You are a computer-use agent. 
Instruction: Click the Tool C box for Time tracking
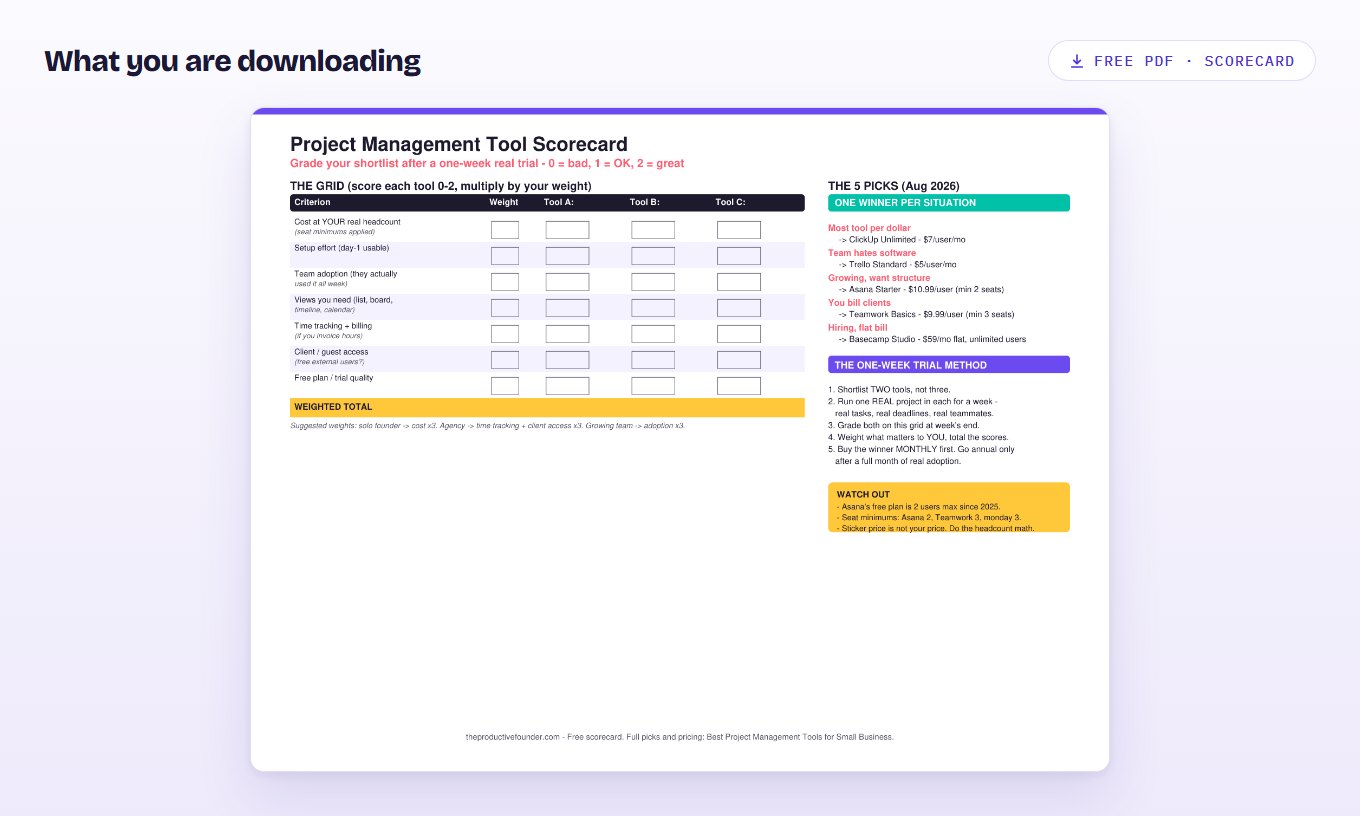point(739,334)
